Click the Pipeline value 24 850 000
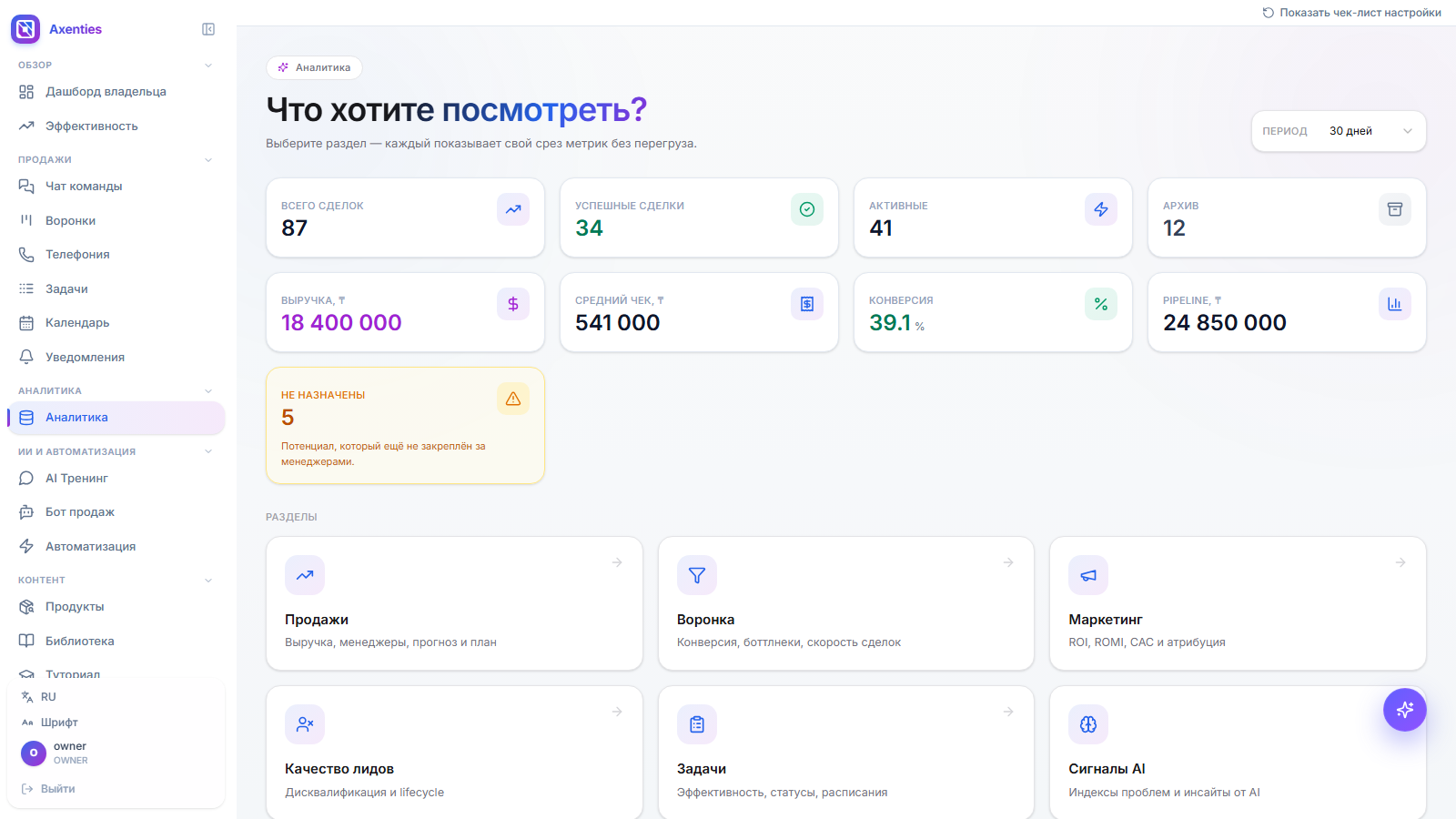This screenshot has height=819, width=1456. [x=1225, y=322]
